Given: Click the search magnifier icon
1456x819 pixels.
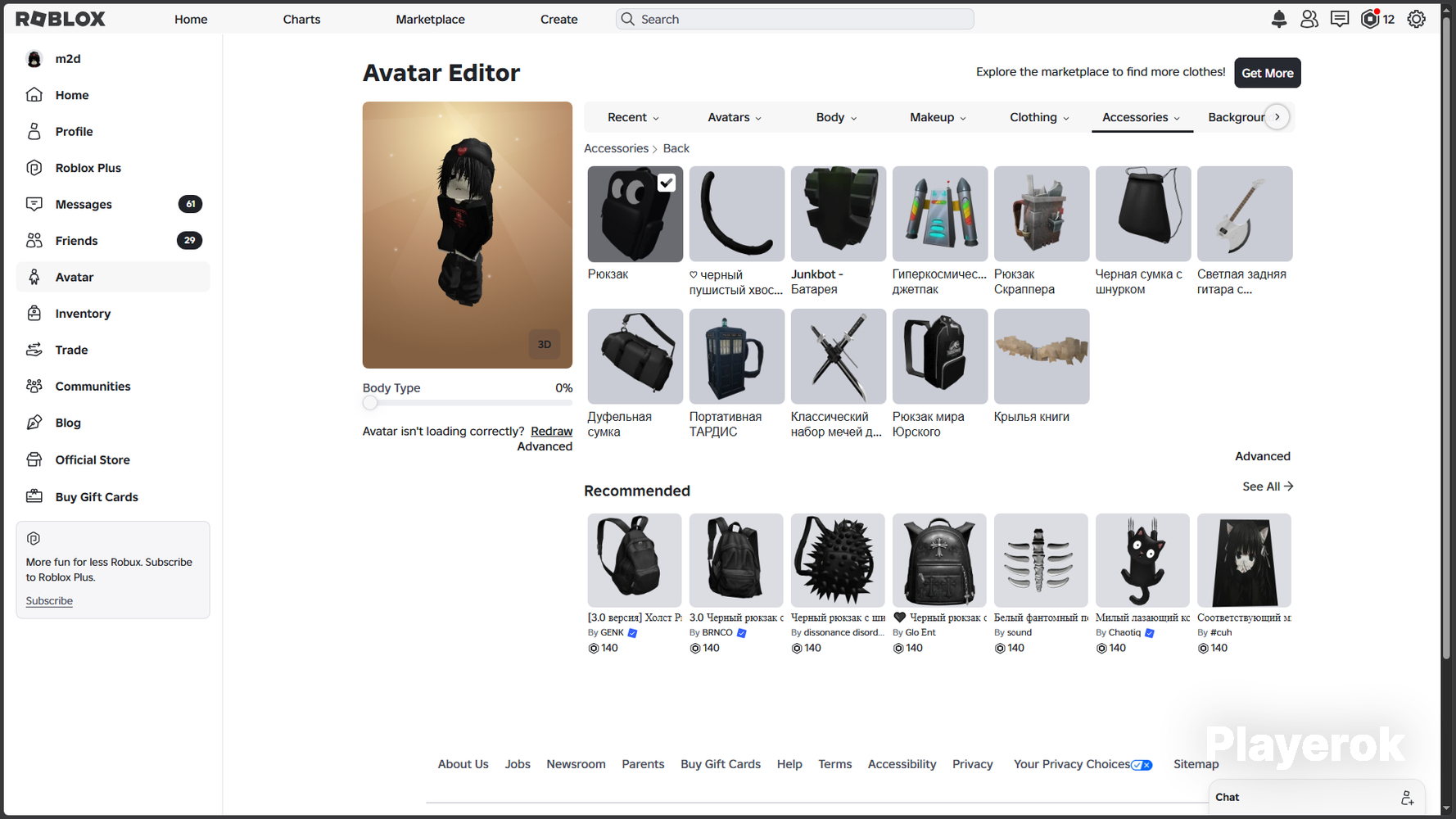Looking at the screenshot, I should 628,19.
